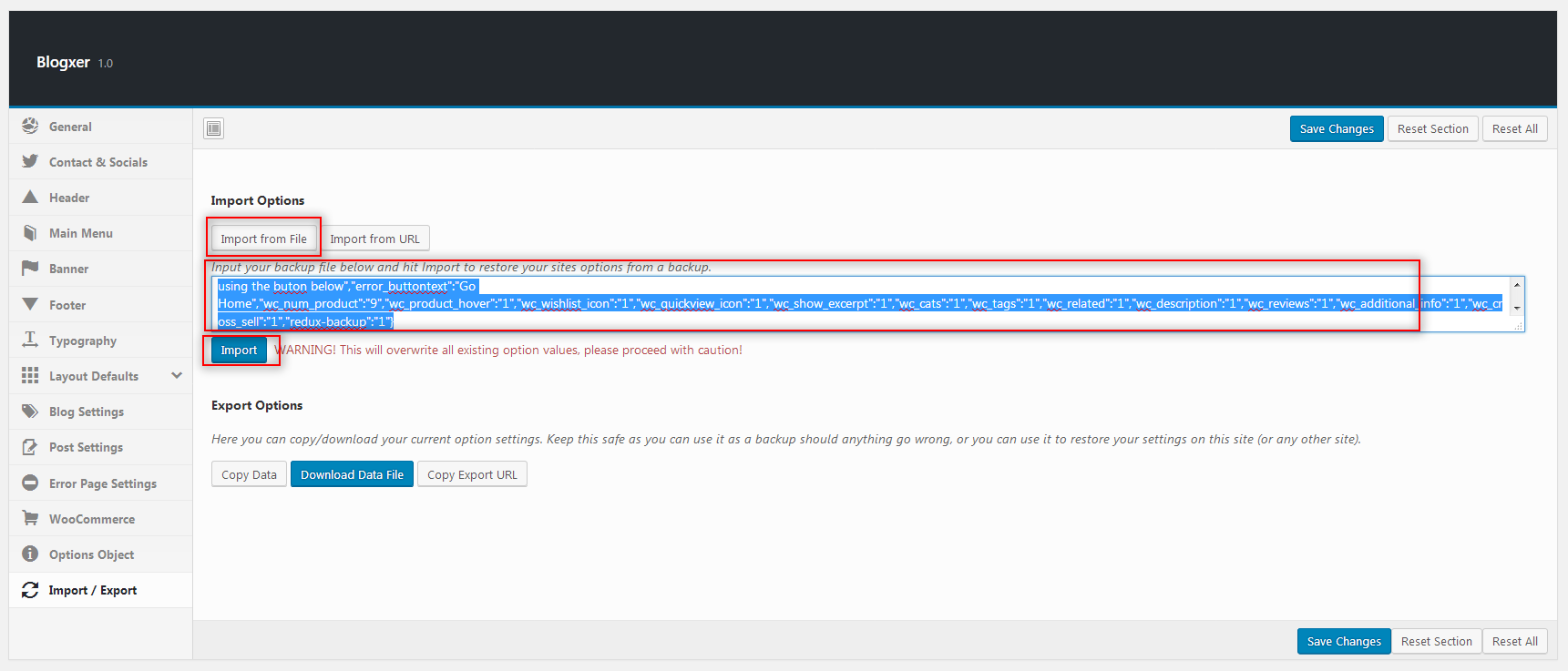Screen dimensions: 1568x671
Task: Open Contact & Socials section
Action: 100,162
